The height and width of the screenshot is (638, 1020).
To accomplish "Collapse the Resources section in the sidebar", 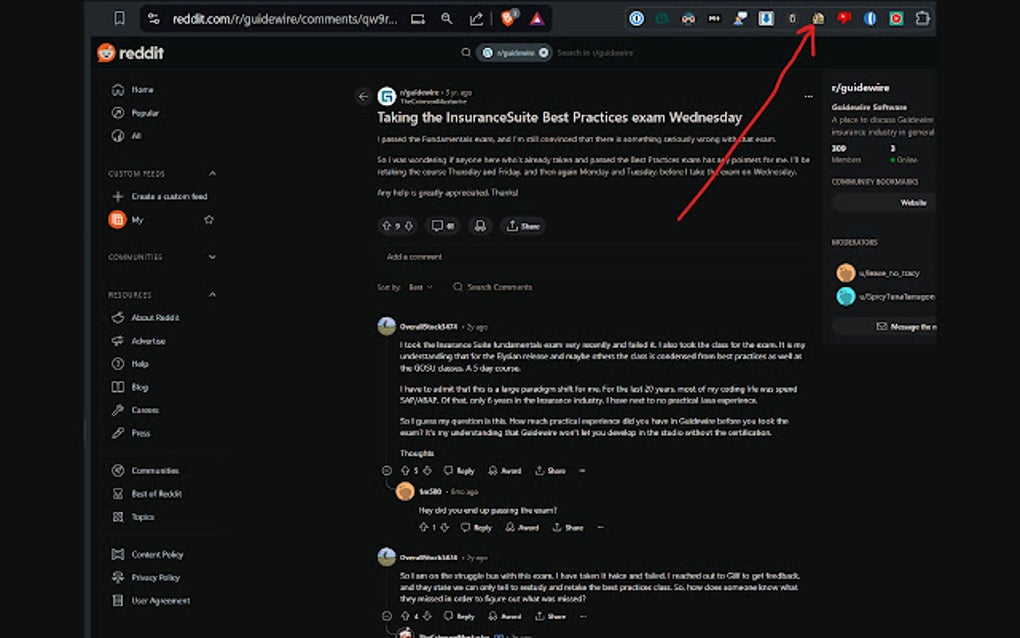I will pos(212,294).
